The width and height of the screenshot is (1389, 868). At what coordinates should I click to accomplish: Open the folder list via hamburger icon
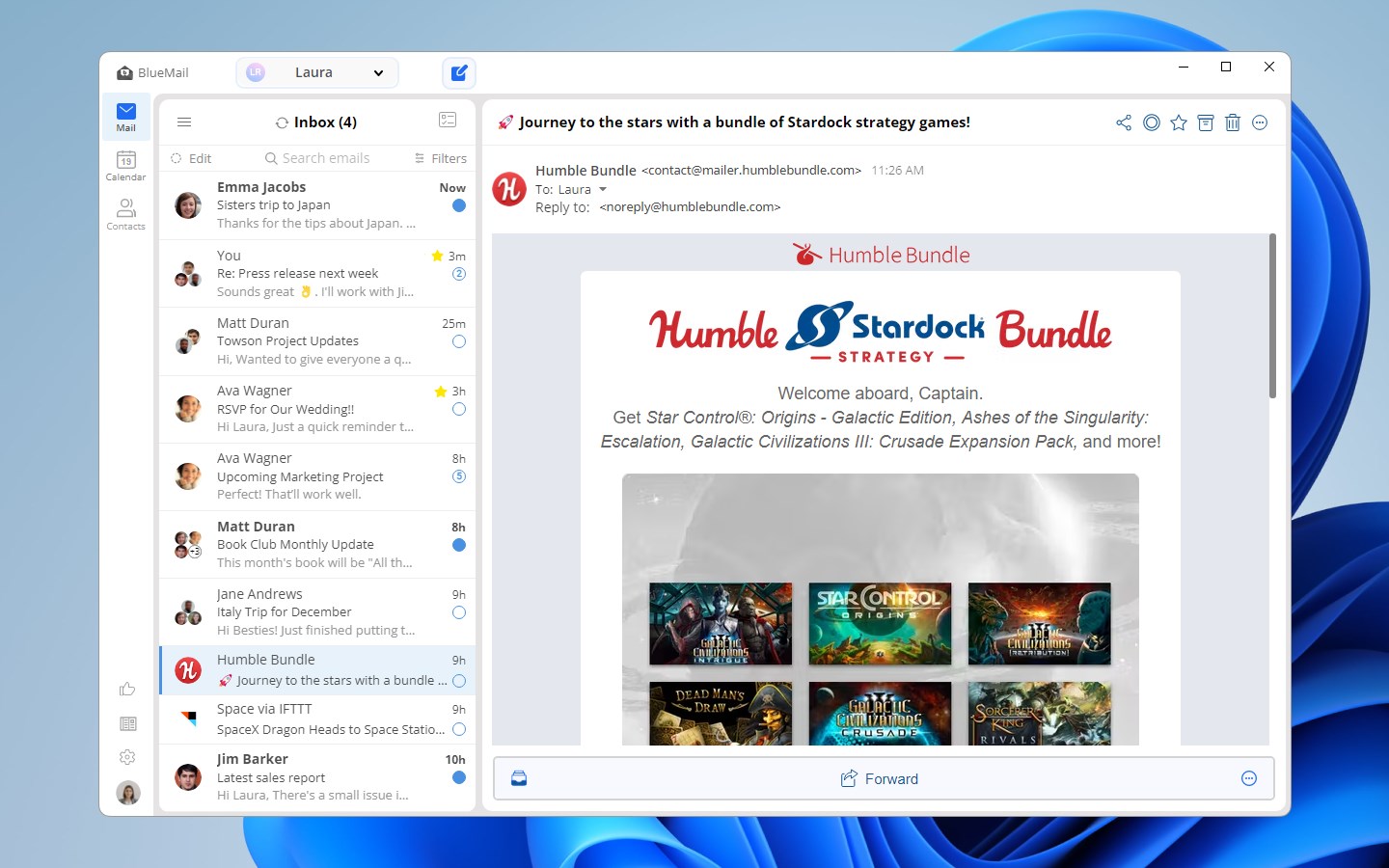184,122
